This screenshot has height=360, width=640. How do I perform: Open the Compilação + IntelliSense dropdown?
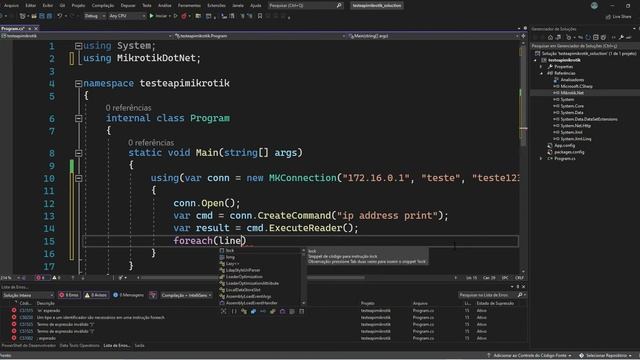pos(186,295)
